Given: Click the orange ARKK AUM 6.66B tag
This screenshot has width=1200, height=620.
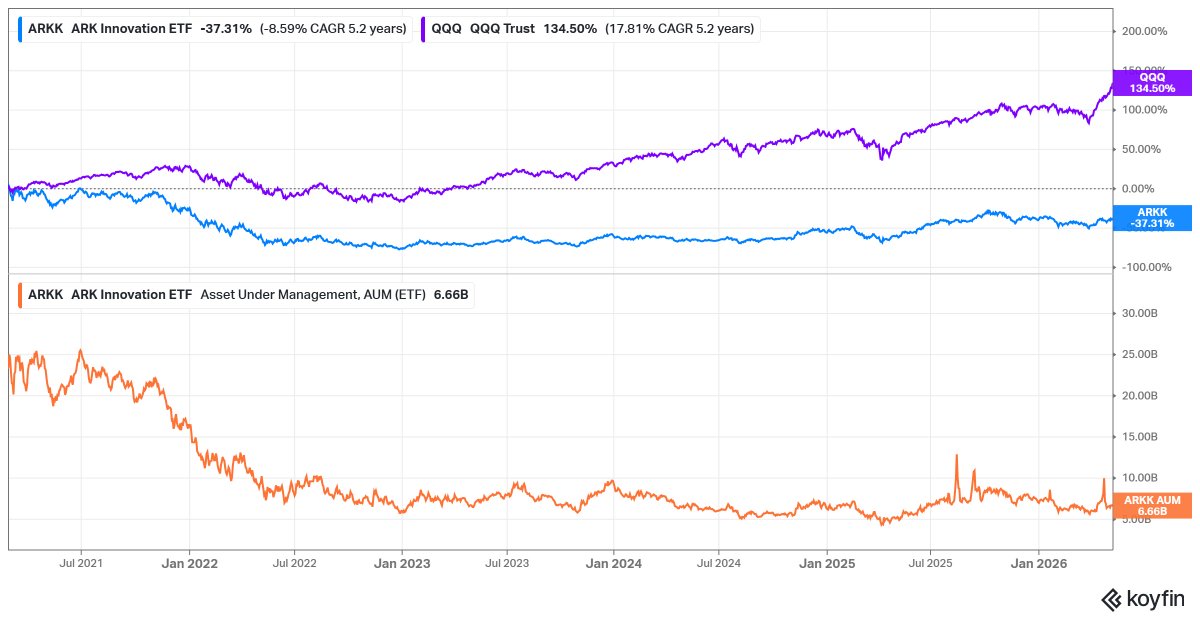Looking at the screenshot, I should 1152,505.
